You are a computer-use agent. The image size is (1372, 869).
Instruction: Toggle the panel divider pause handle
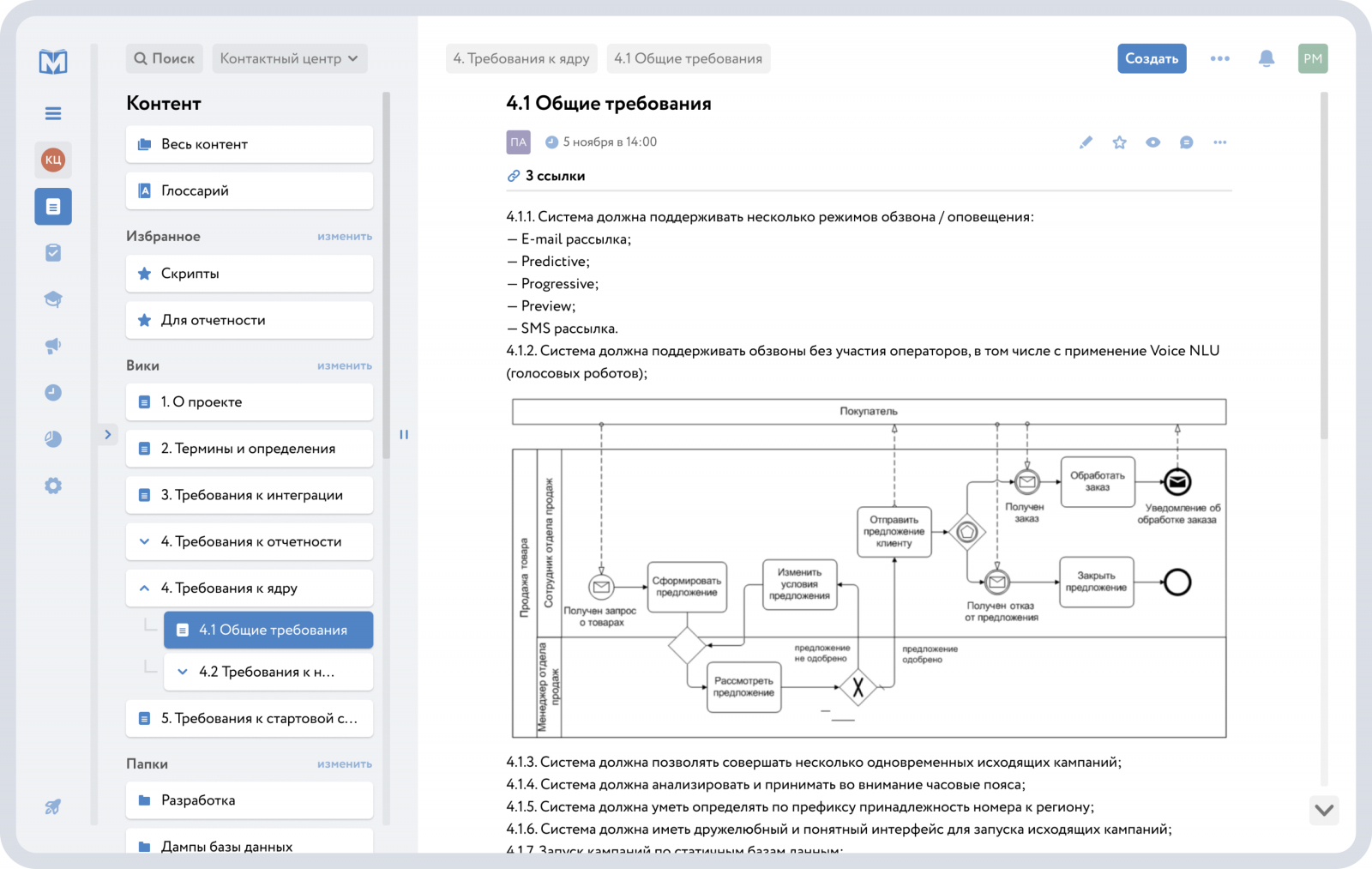404,434
